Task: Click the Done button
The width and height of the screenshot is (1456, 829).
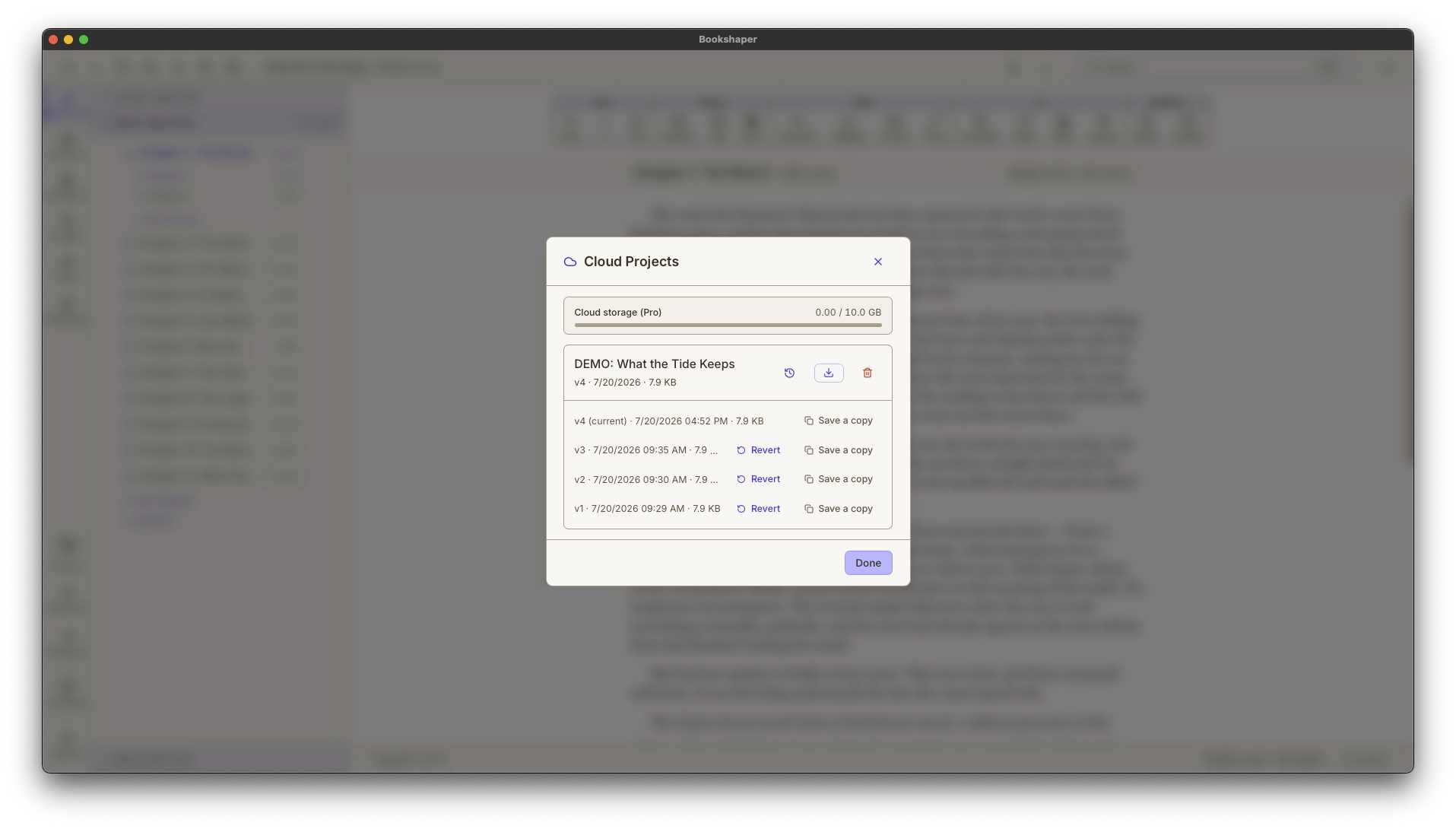Action: pos(868,563)
